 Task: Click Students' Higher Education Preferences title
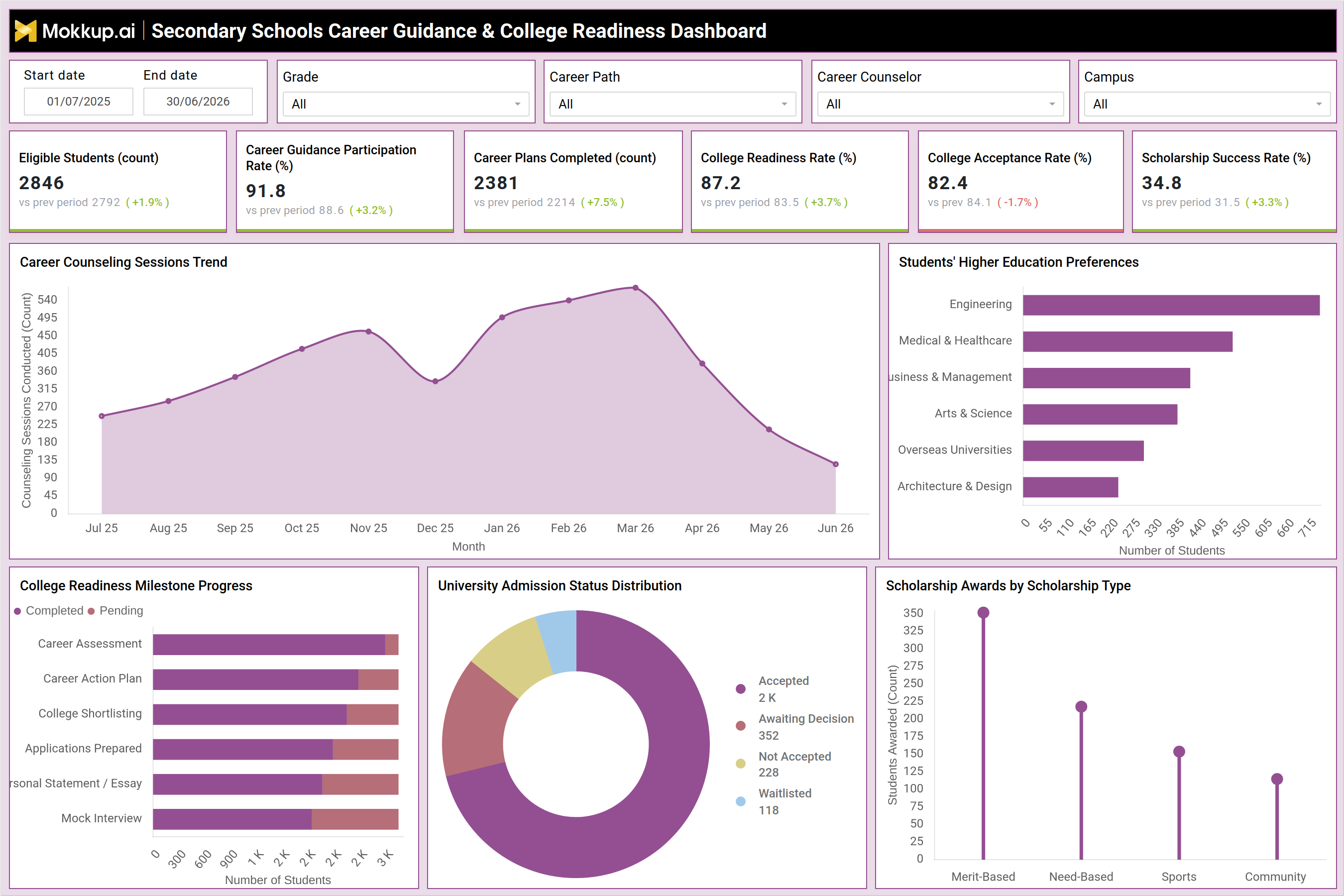point(1018,262)
